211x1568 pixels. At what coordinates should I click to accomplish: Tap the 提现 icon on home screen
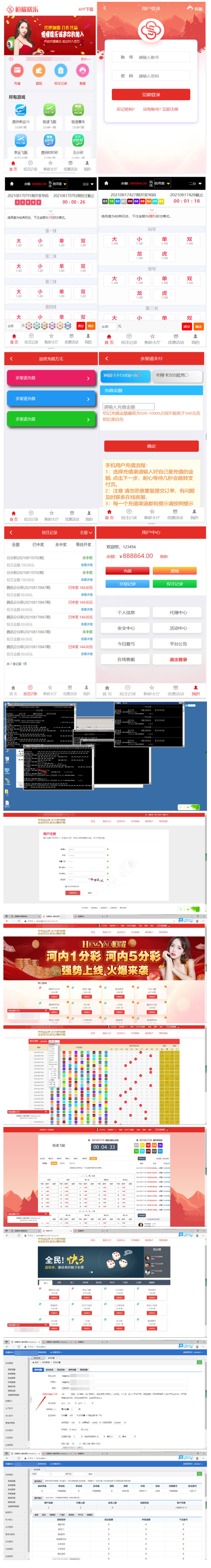(x=39, y=71)
